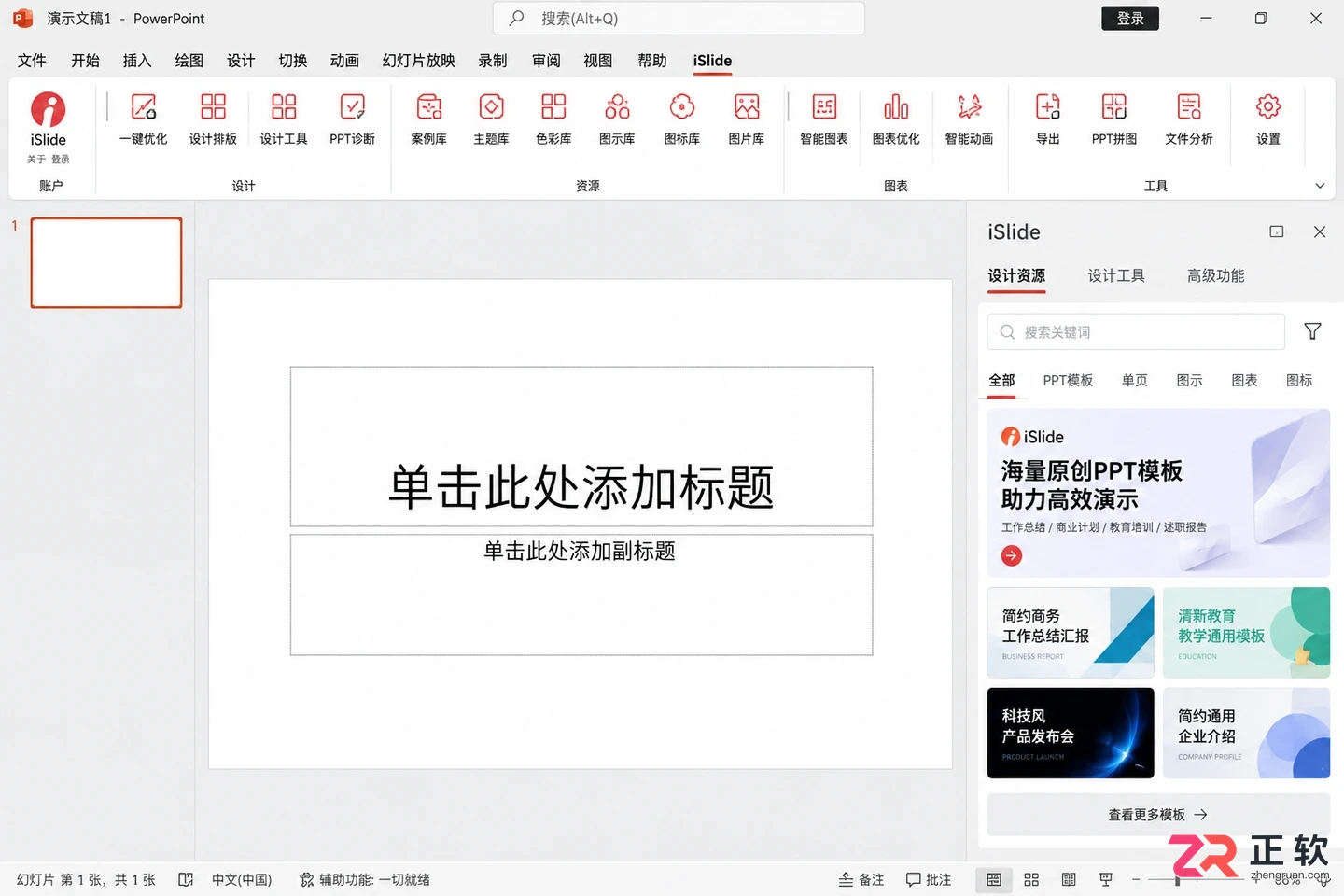Open 简约商务 工作总结汇报 template
This screenshot has width=1344, height=896.
1071,632
